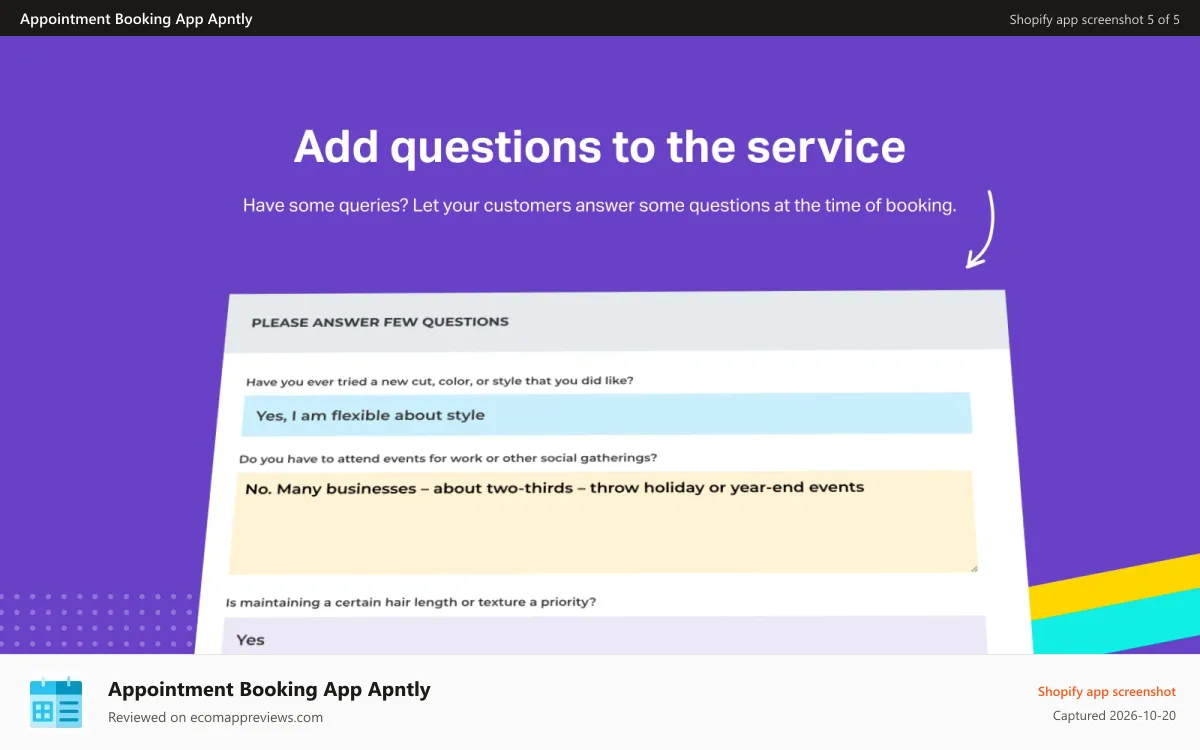Click the Apntly calendar app icon
The height and width of the screenshot is (750, 1200).
(x=56, y=701)
